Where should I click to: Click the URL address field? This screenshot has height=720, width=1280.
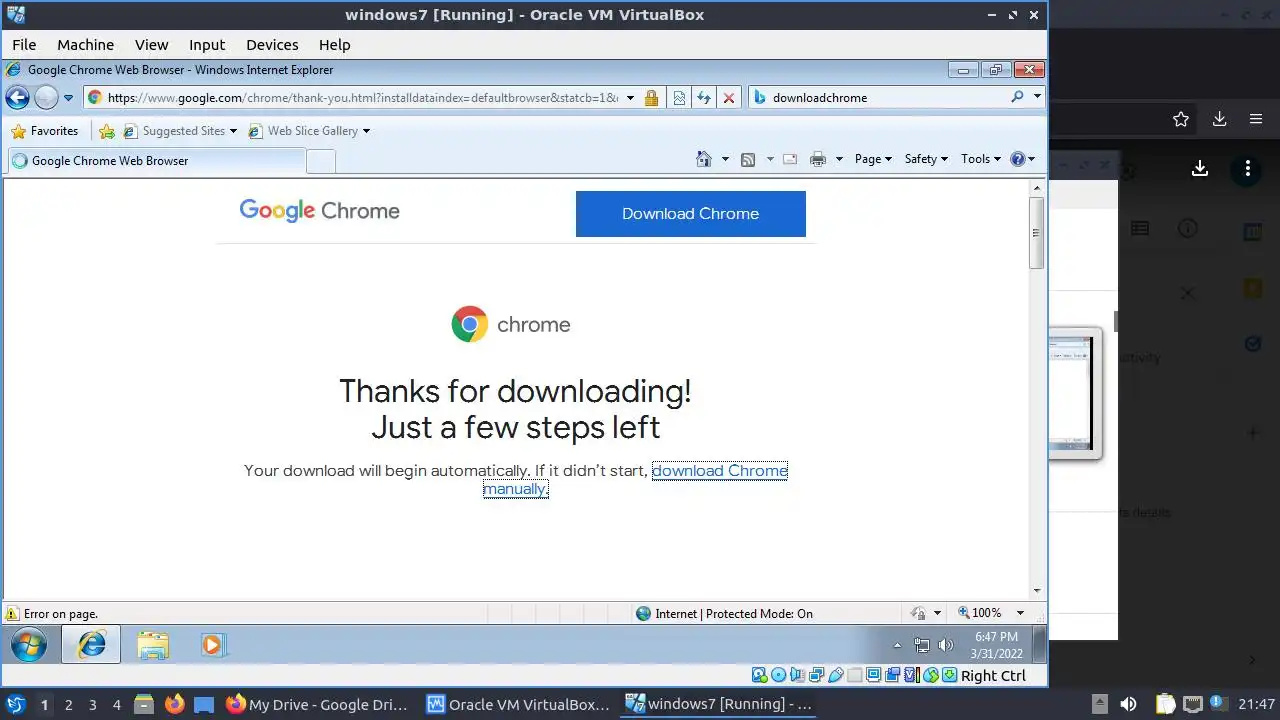click(x=363, y=98)
